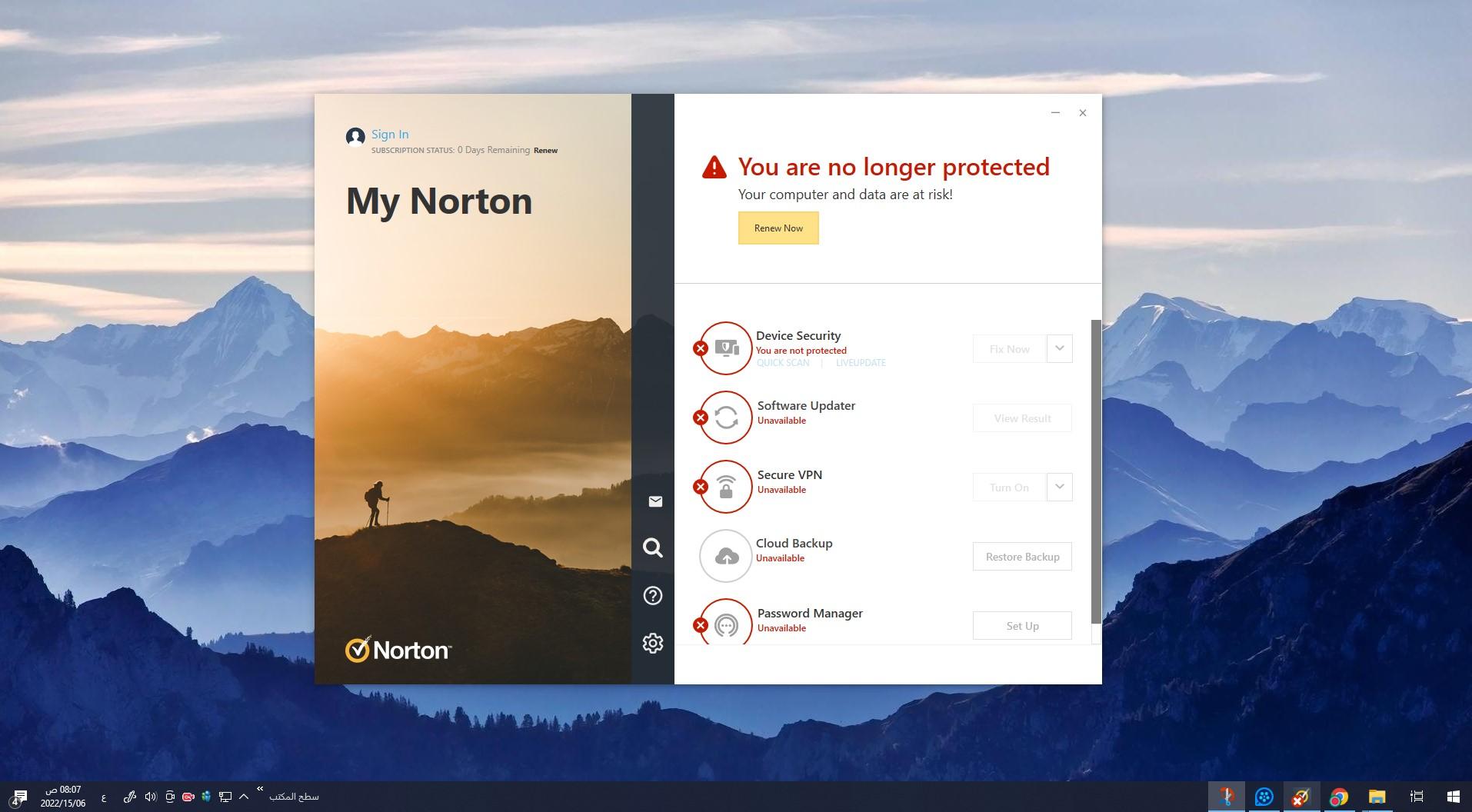Click the View Result button
Screen dimensions: 1472x812
1022,418
